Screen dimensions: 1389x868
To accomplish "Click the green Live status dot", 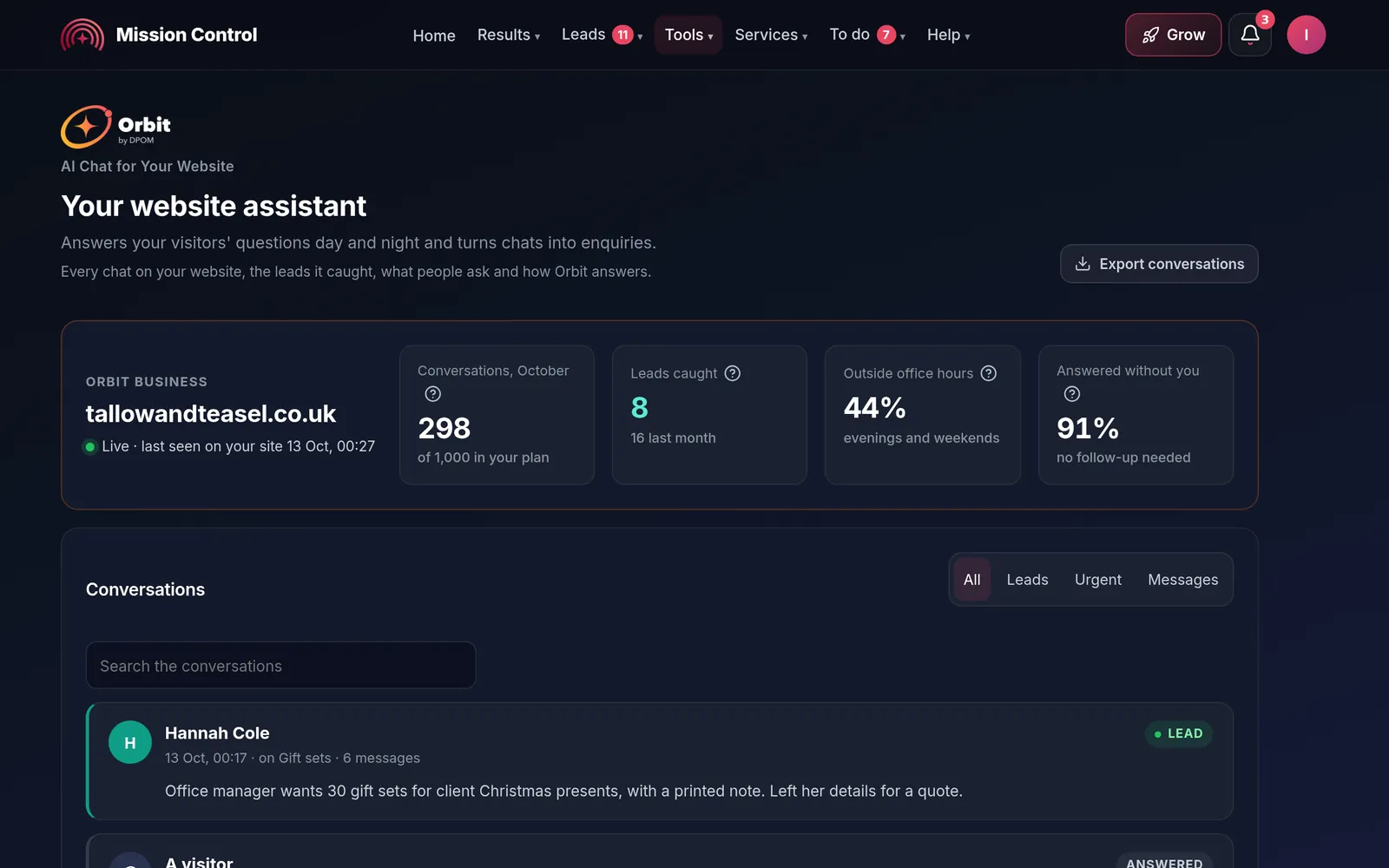I will pos(89,447).
